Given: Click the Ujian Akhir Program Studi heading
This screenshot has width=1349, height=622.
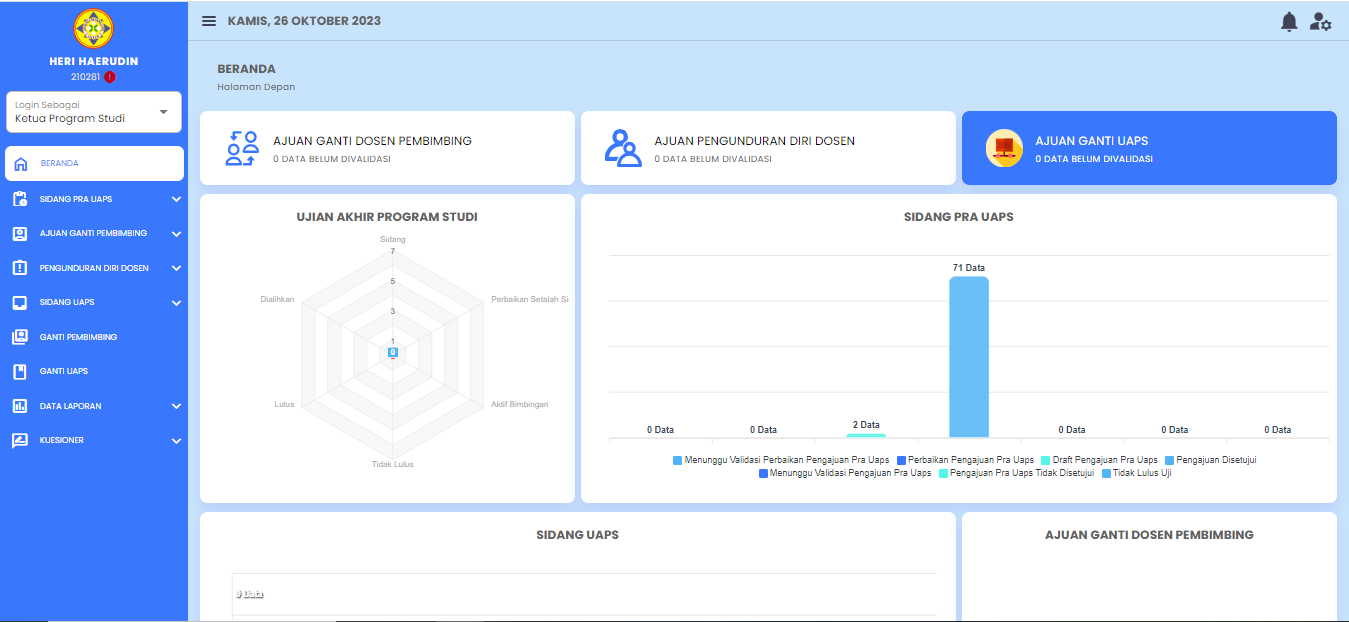Looking at the screenshot, I should pyautogui.click(x=387, y=217).
